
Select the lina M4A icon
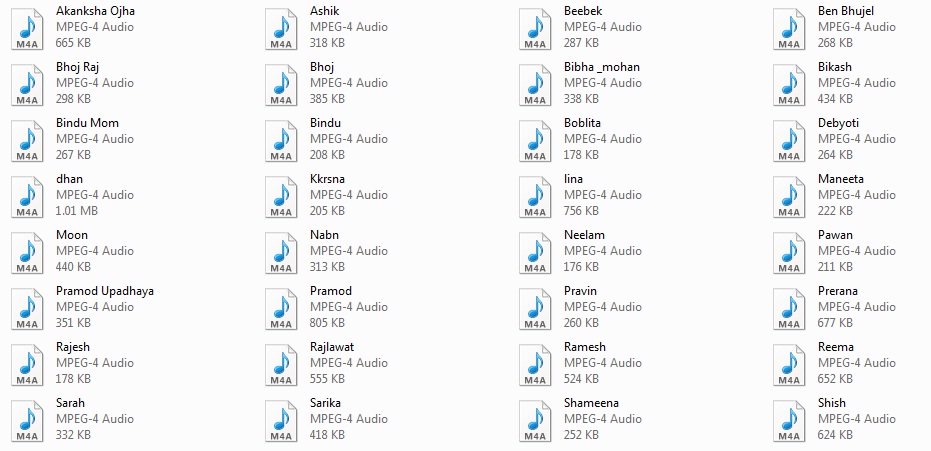[536, 197]
